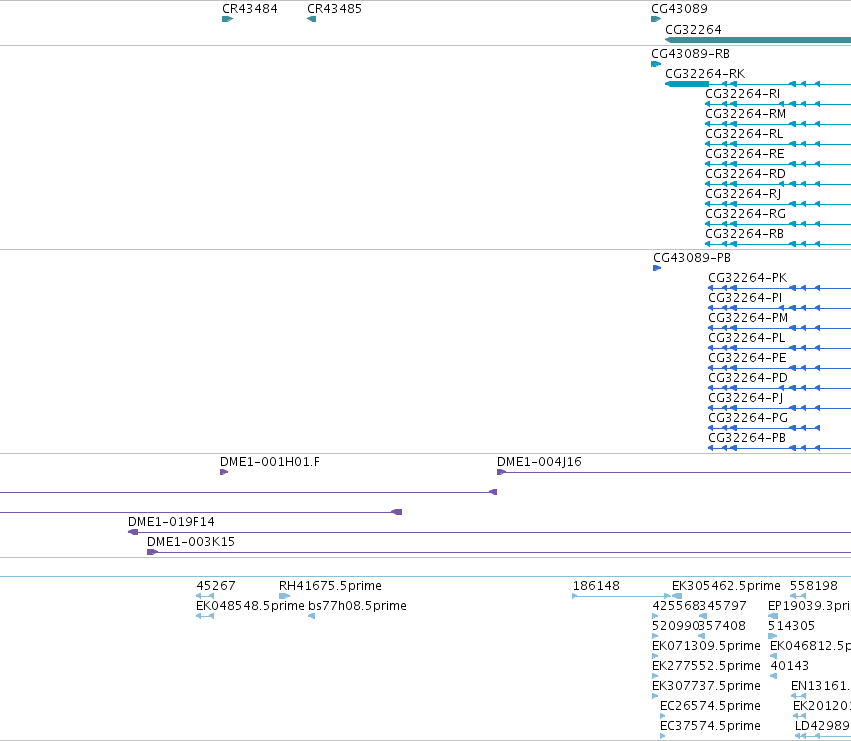Open transcript CG32264-RE

click(x=745, y=154)
